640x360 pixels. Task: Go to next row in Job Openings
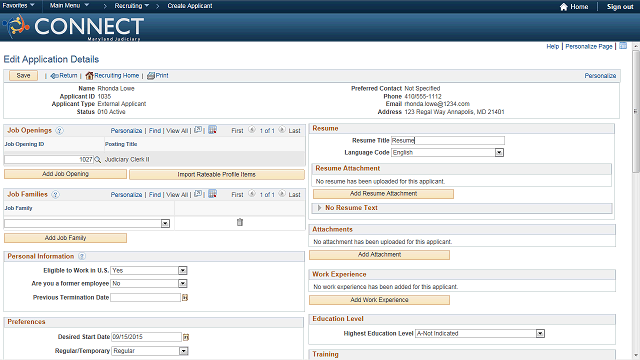click(282, 130)
